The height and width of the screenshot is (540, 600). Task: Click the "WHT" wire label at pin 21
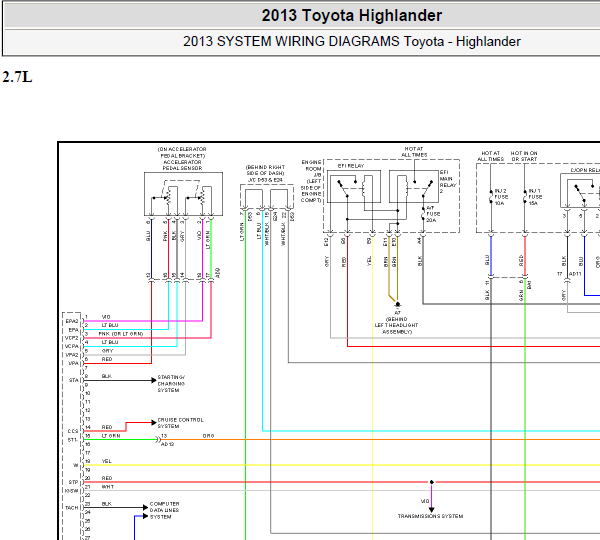tap(108, 487)
